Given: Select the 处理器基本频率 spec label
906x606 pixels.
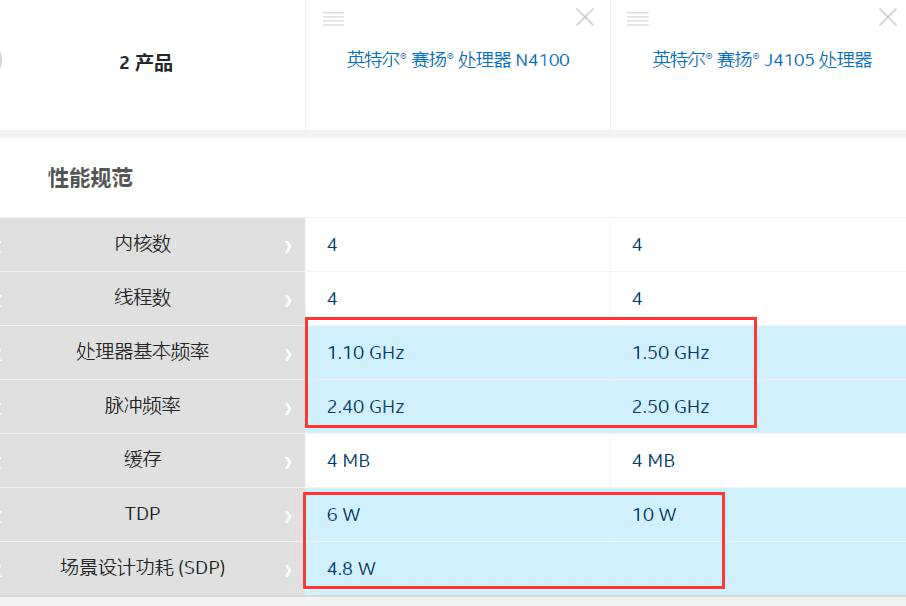Looking at the screenshot, I should click(143, 351).
